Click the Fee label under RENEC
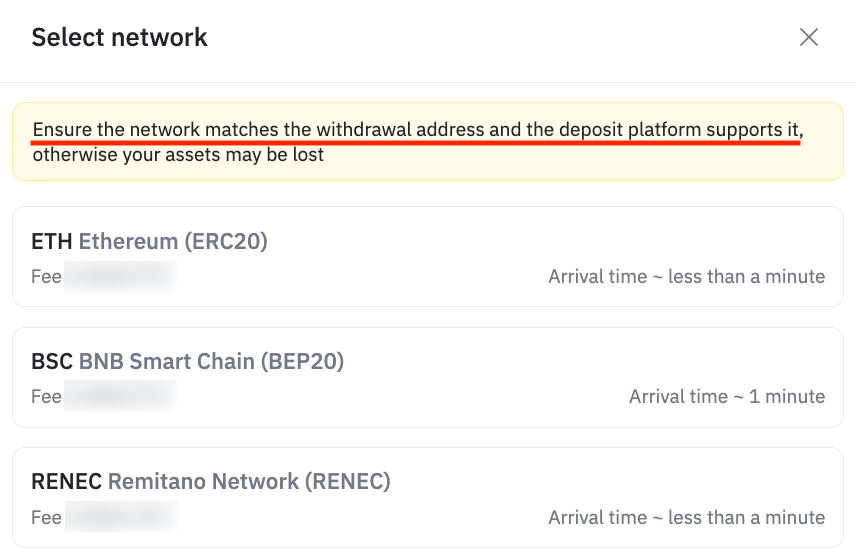The image size is (856, 556). (x=46, y=517)
